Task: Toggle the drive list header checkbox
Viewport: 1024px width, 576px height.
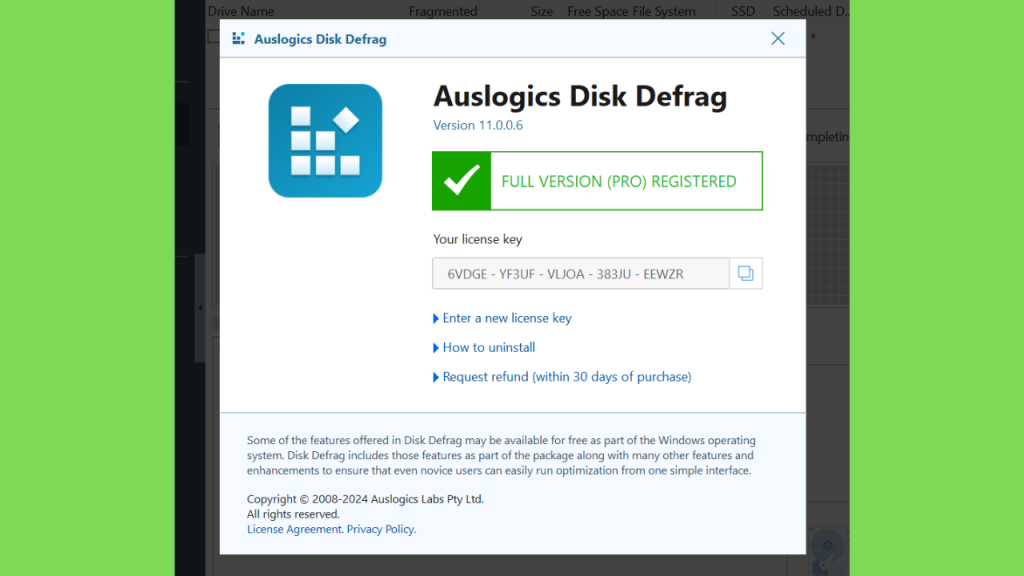Action: point(214,37)
